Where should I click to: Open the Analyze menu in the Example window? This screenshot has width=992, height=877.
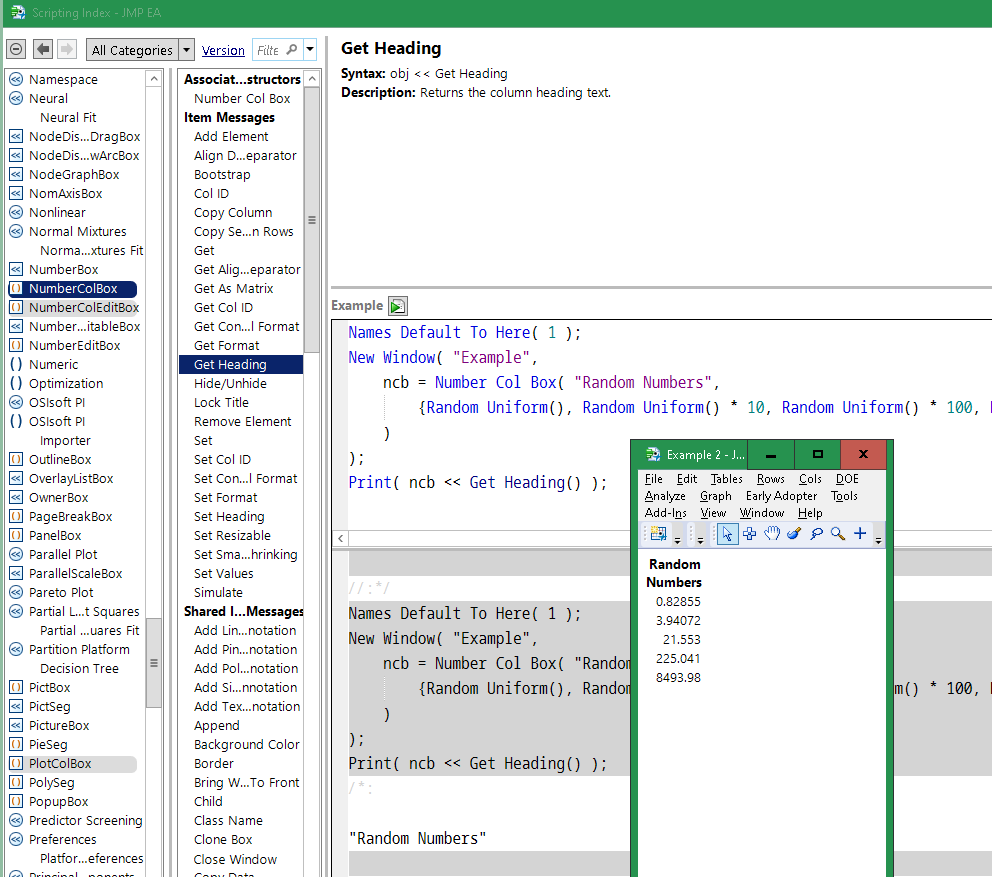665,496
